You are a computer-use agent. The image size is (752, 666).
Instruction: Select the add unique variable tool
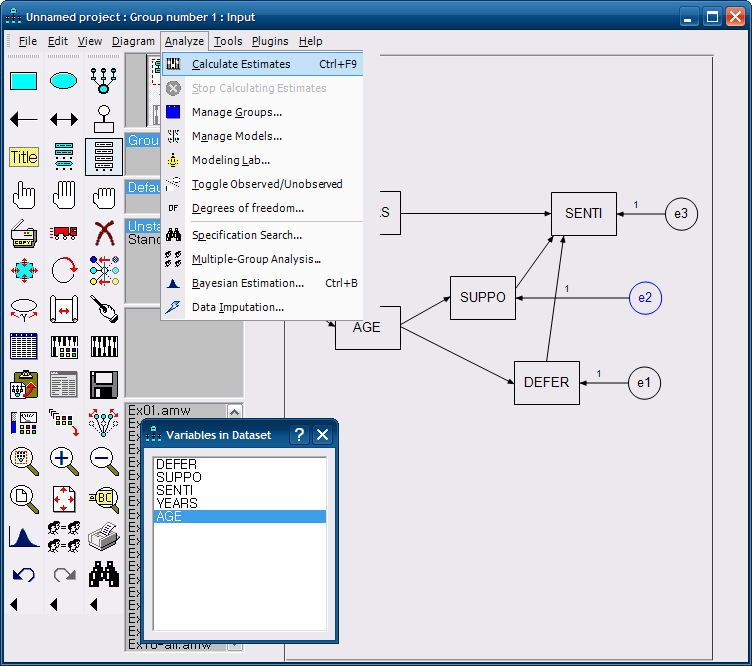click(x=104, y=119)
